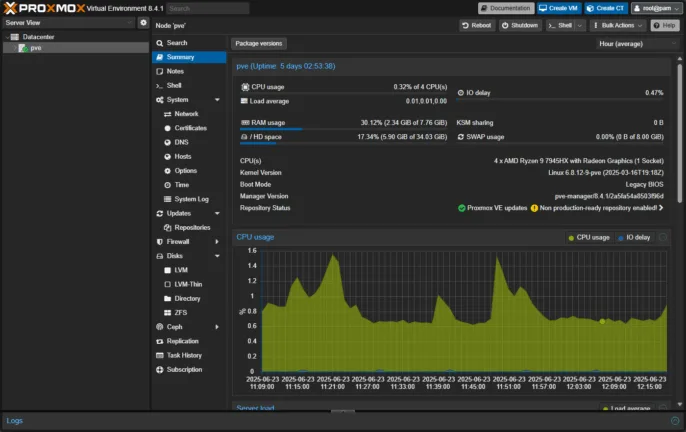This screenshot has height=432, width=686.
Task: Click the Shutdown button
Action: coord(520,25)
